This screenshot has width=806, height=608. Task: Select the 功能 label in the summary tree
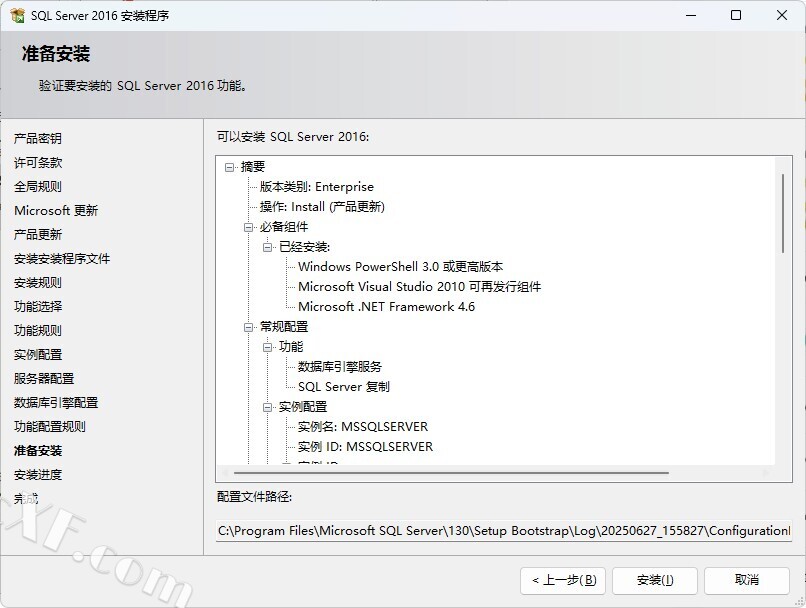291,347
